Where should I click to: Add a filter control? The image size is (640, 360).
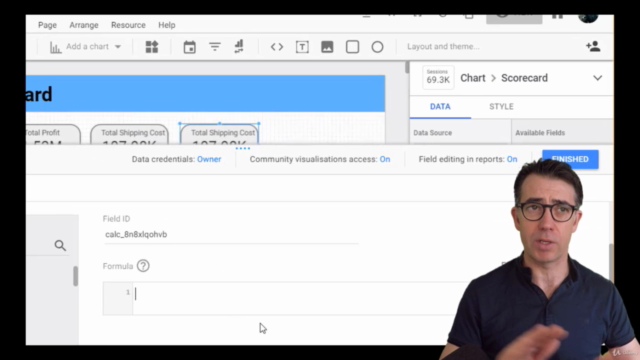(x=215, y=47)
